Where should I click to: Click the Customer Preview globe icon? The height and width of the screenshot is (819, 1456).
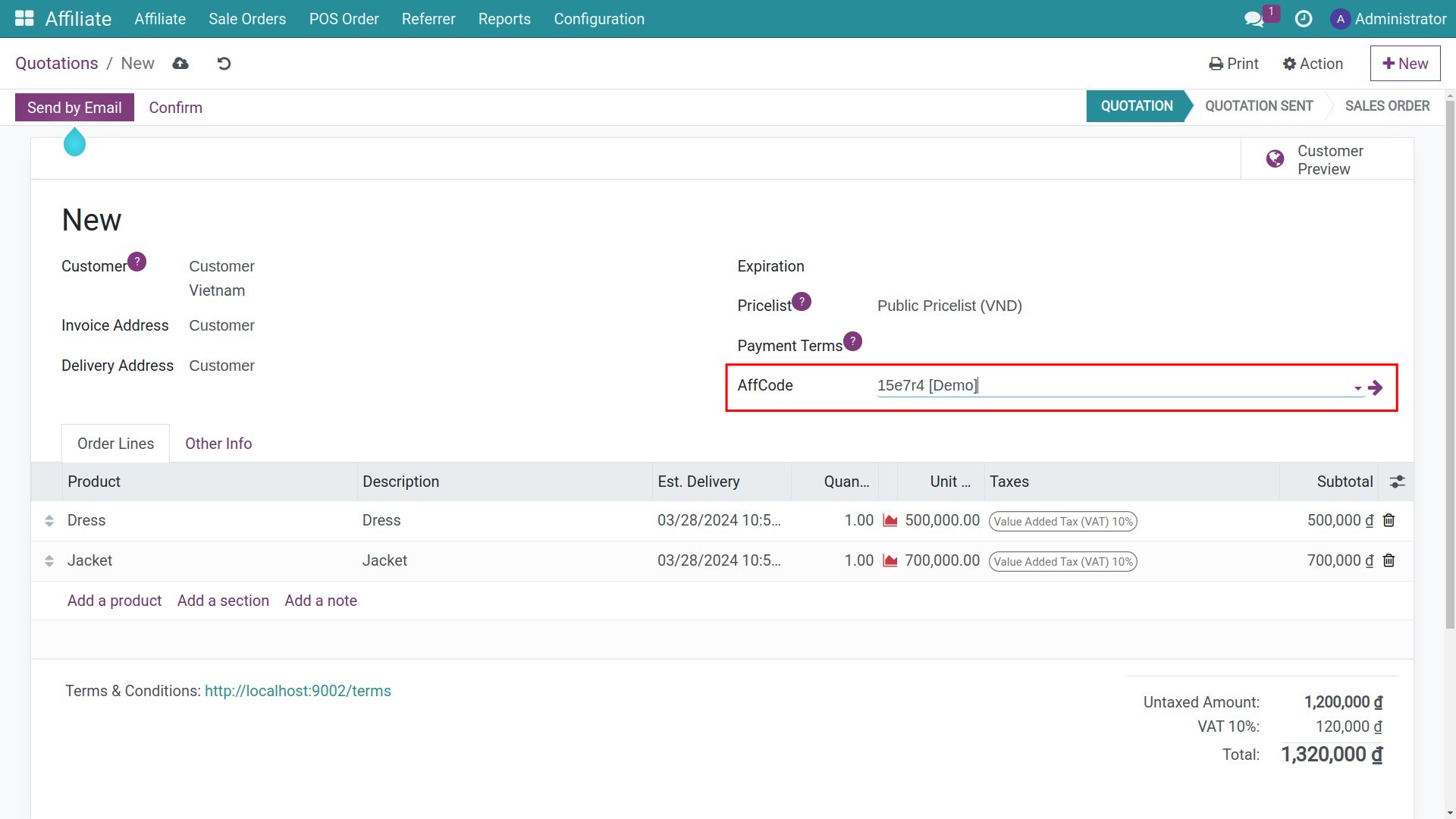tap(1275, 158)
